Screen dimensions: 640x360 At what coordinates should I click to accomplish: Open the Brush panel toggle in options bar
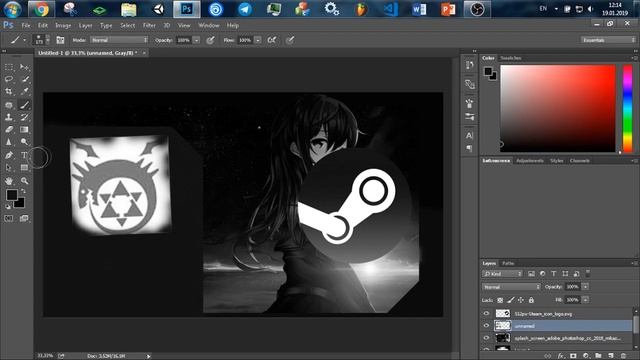tap(60, 40)
